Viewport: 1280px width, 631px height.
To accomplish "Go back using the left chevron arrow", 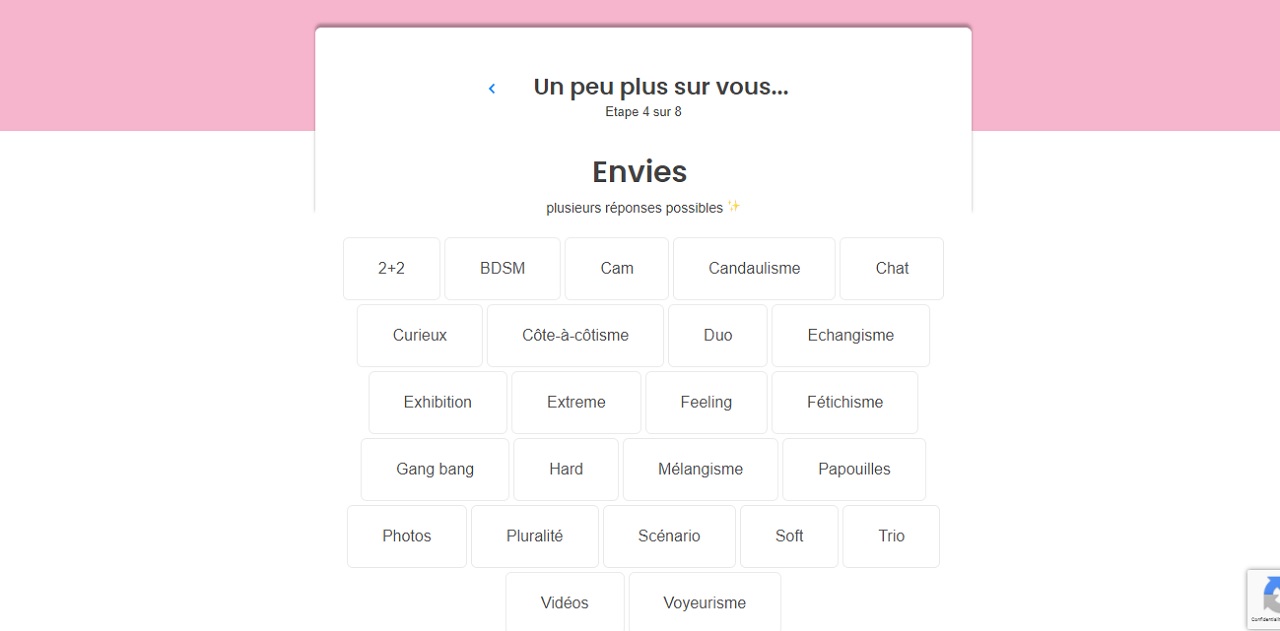I will [491, 88].
